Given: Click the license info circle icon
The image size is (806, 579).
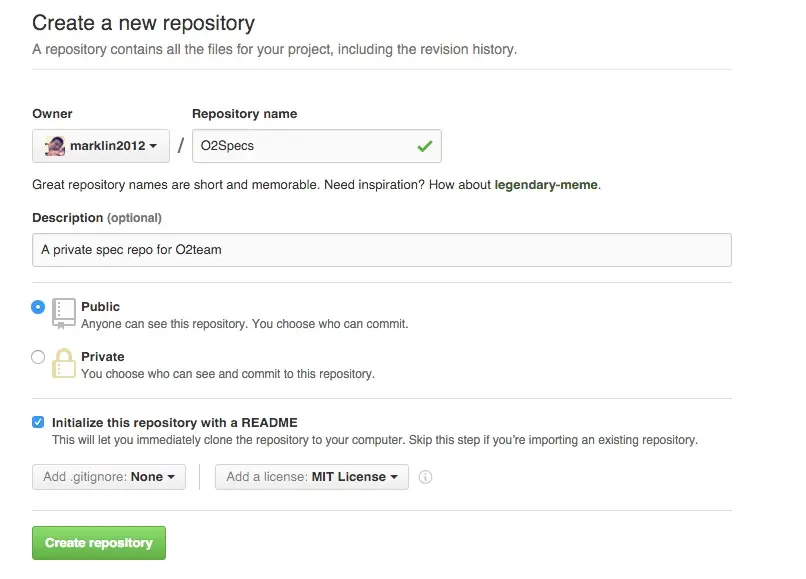Looking at the screenshot, I should click(x=425, y=477).
